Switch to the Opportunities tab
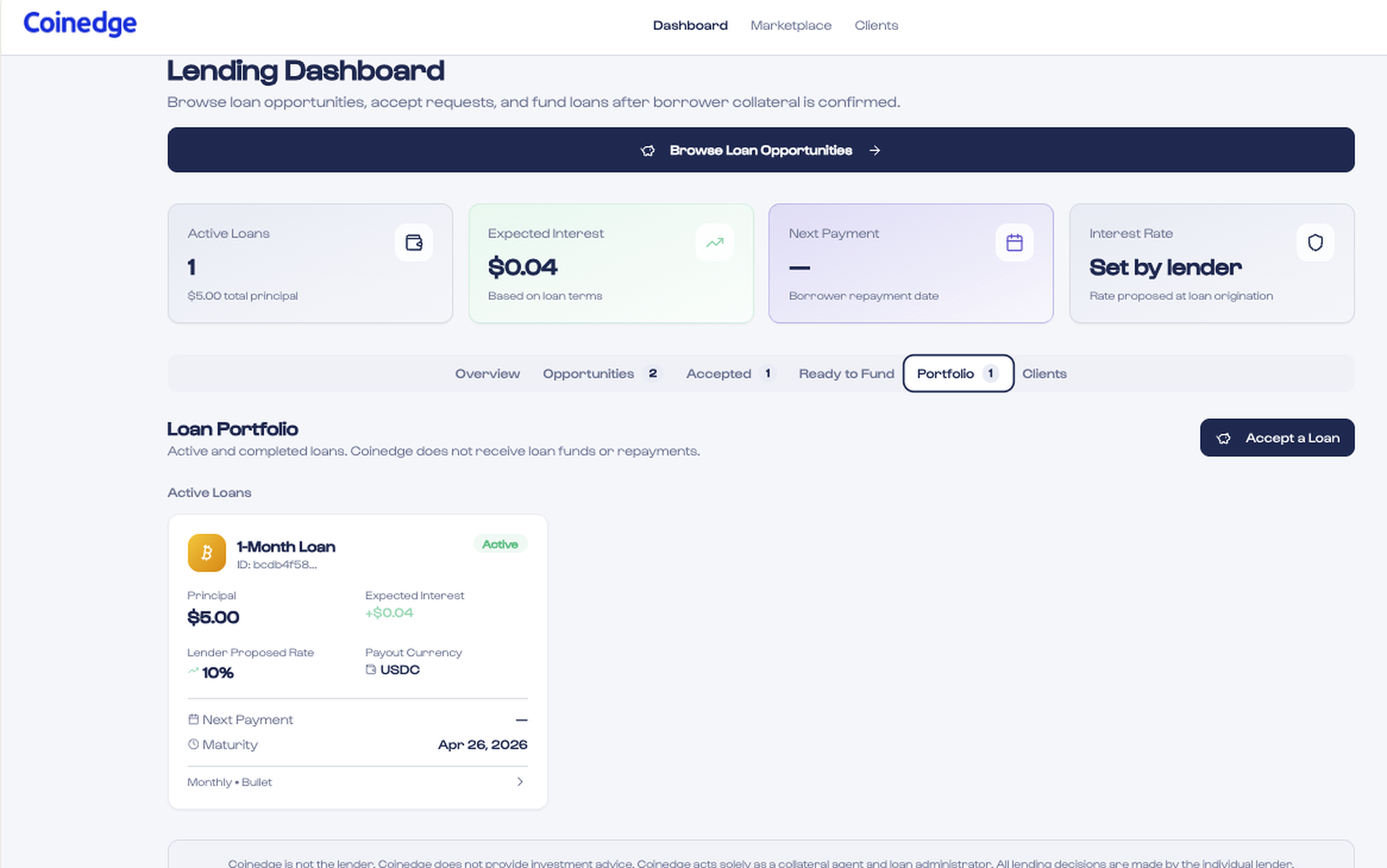1387x868 pixels. coord(603,374)
